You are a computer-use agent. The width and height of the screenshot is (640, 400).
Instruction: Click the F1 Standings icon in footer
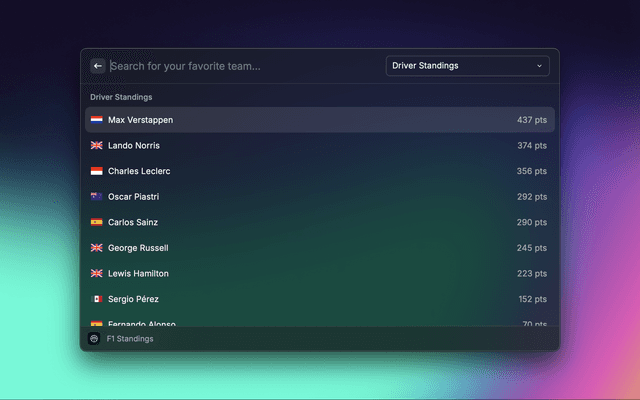tap(94, 339)
